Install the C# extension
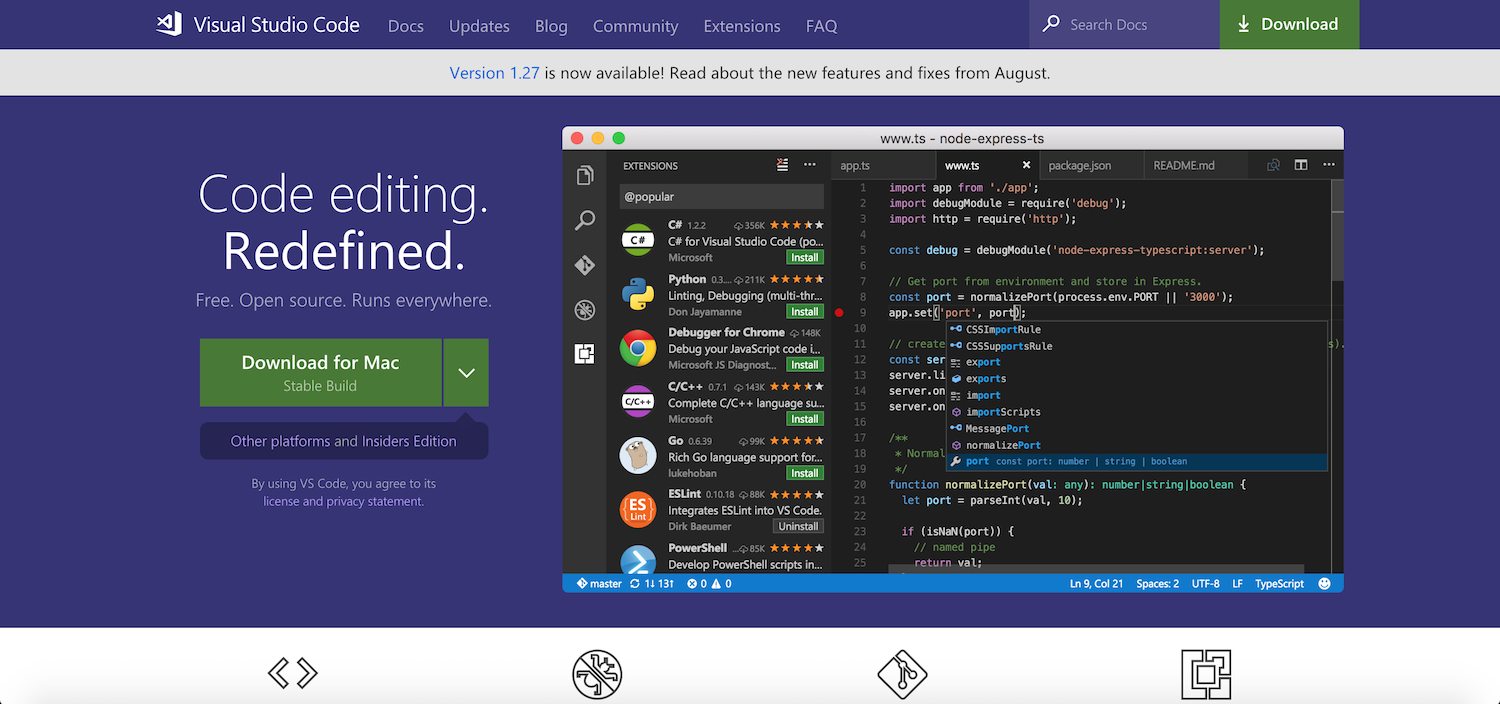This screenshot has width=1500, height=704. [805, 257]
